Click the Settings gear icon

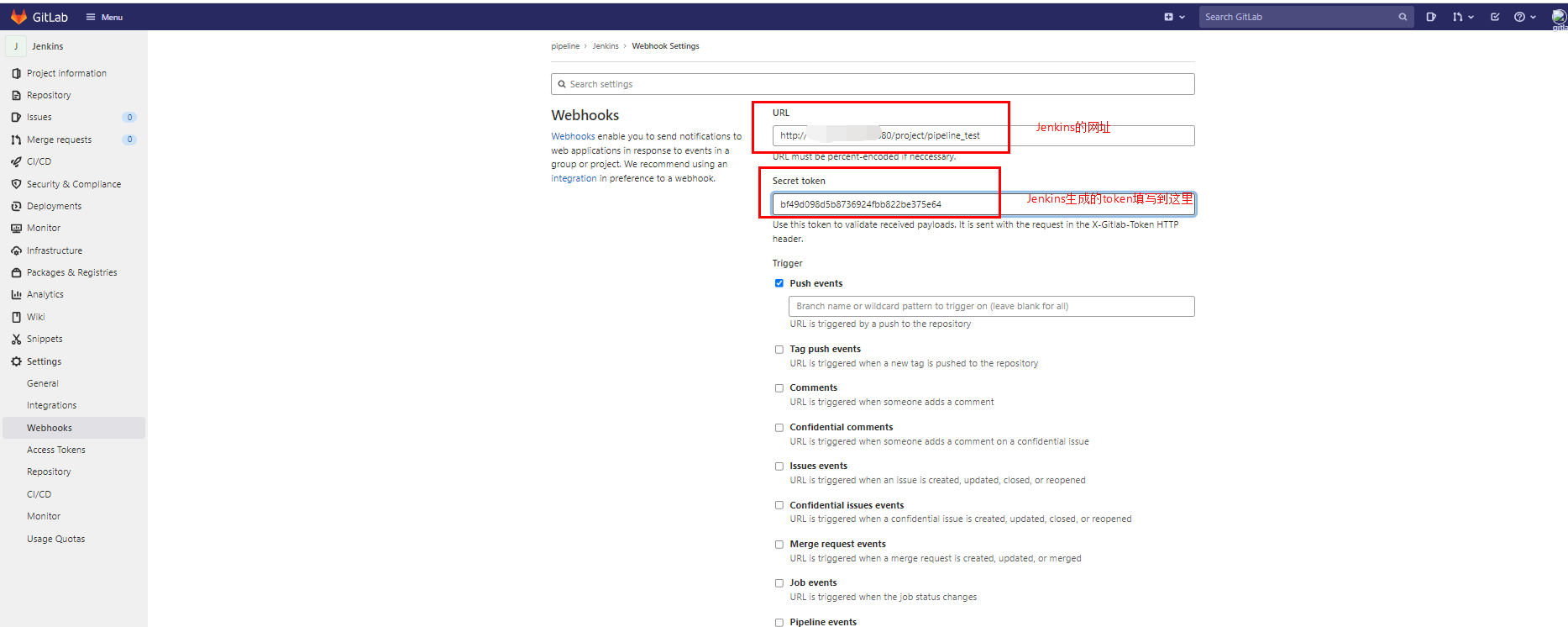16,361
